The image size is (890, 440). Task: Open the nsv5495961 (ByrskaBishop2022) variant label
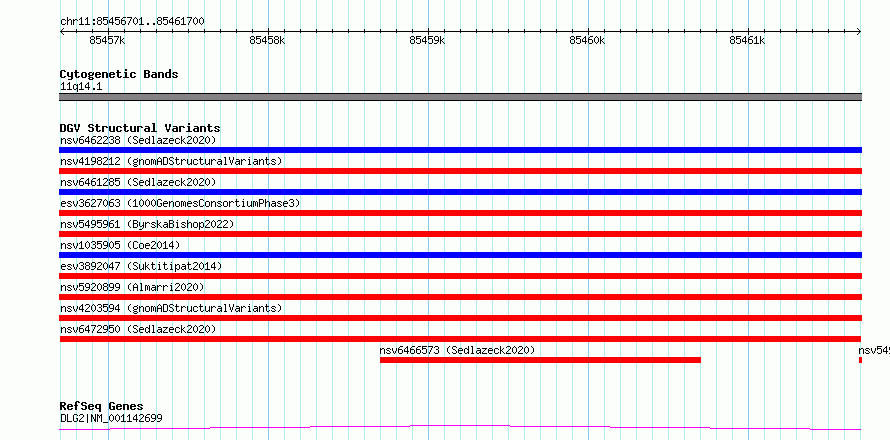(147, 224)
